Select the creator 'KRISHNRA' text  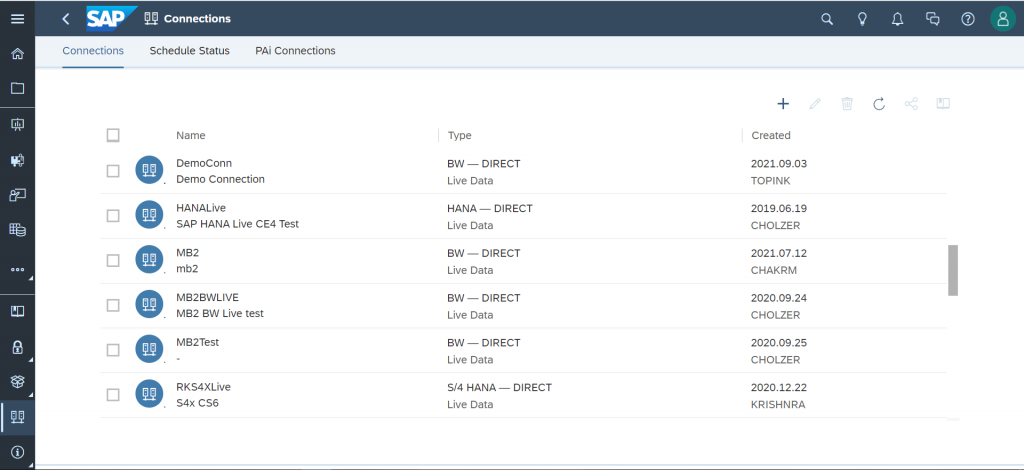[x=778, y=404]
